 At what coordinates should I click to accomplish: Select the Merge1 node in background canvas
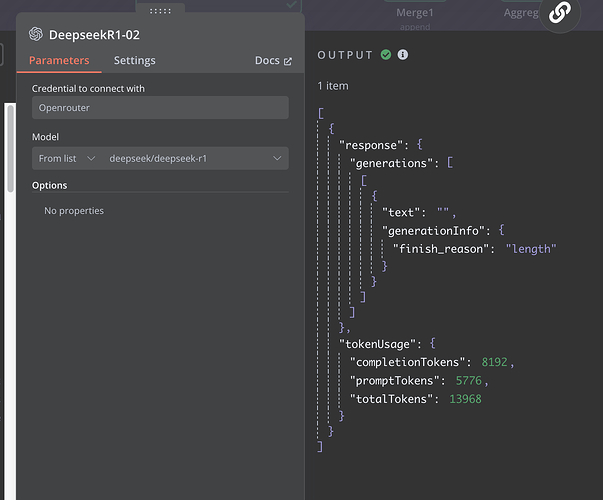tap(415, 13)
